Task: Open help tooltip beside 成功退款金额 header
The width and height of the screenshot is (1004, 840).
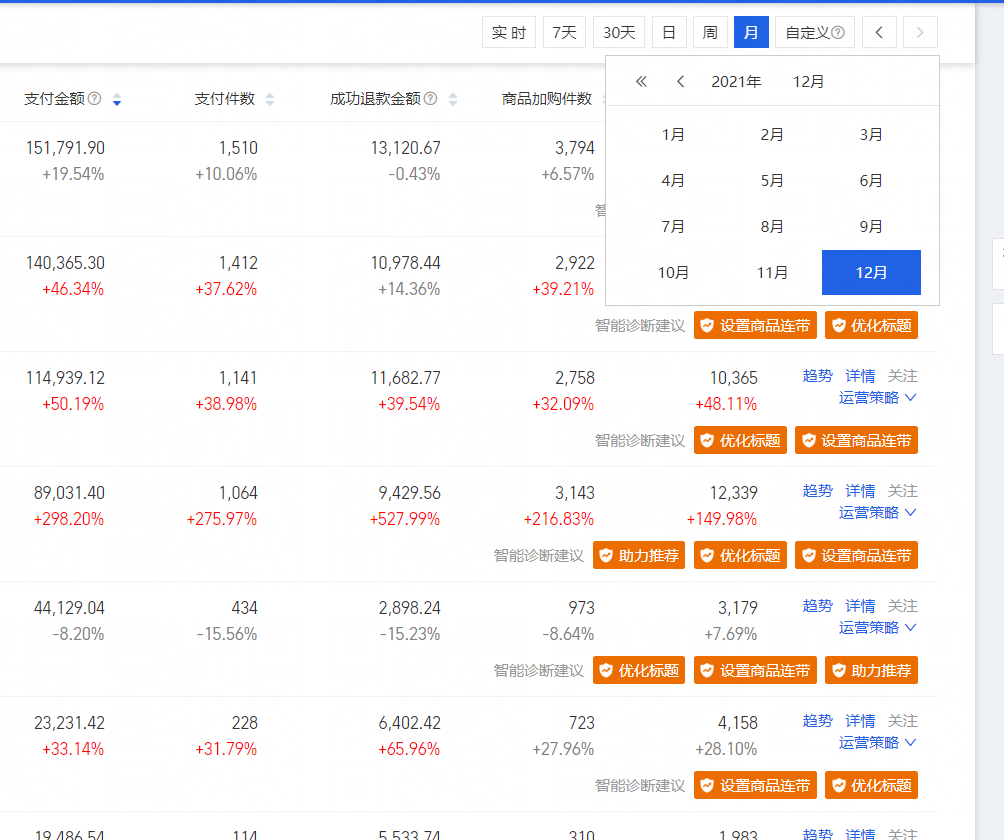Action: click(430, 98)
